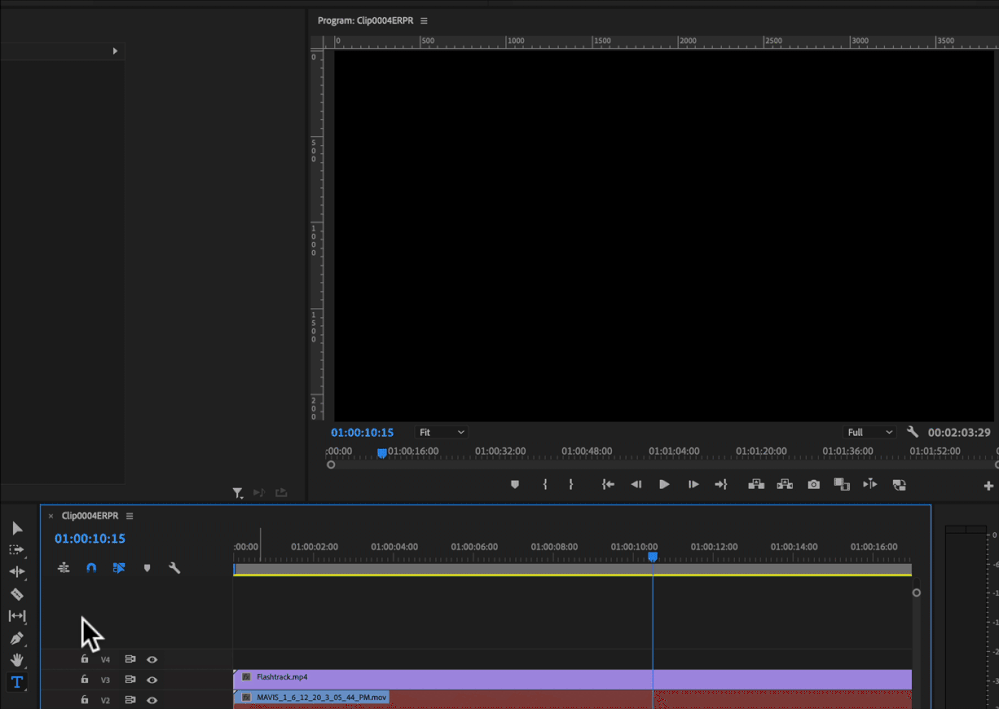Image resolution: width=999 pixels, height=709 pixels.
Task: Hide the V3 track with eye icon
Action: click(152, 680)
